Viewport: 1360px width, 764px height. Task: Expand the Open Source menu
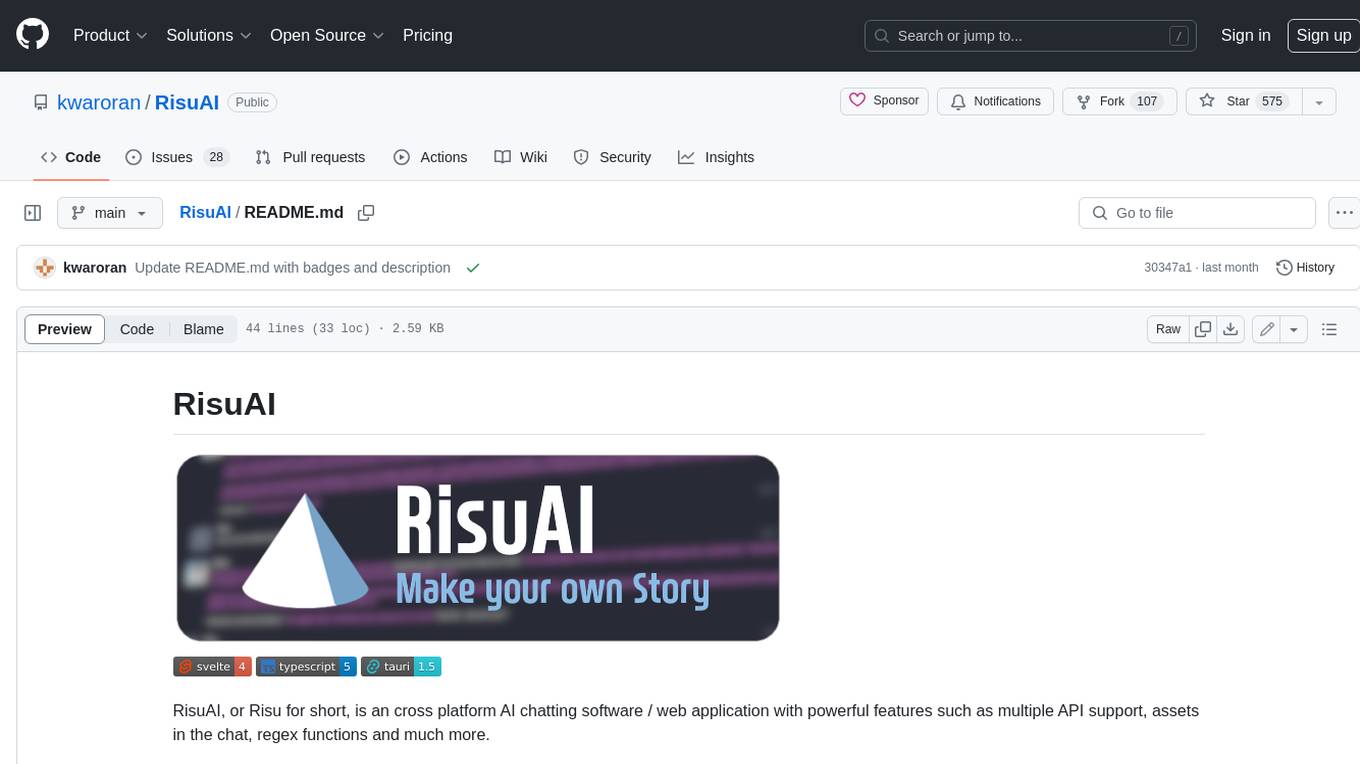(327, 35)
